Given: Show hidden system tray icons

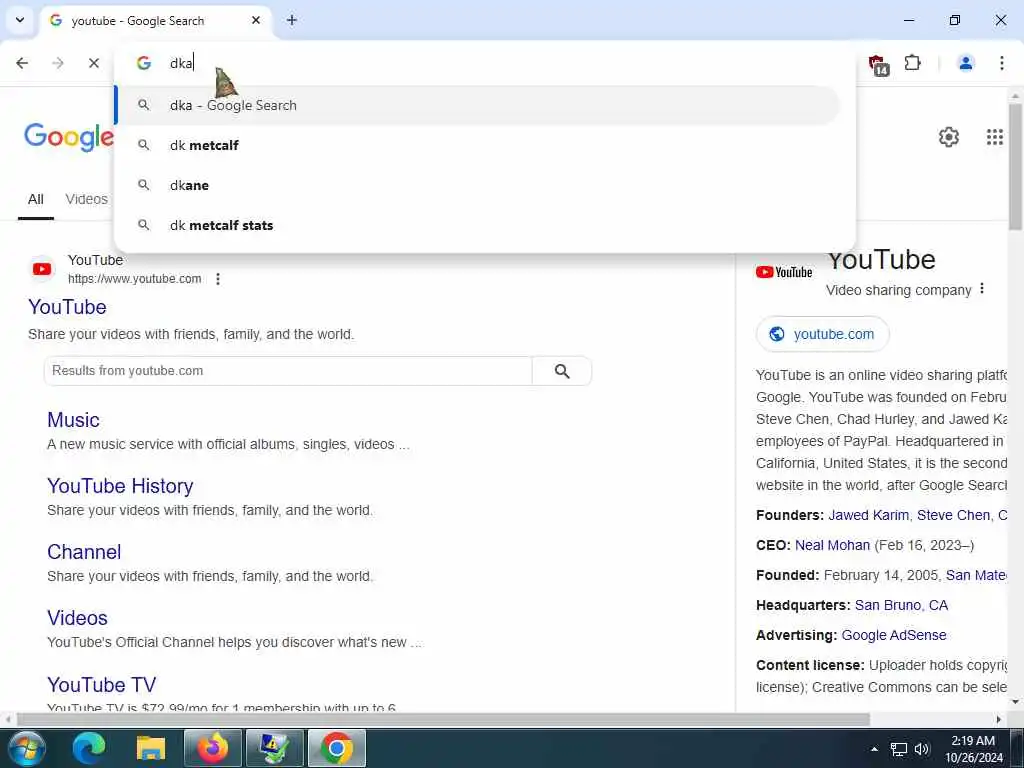Looking at the screenshot, I should pyautogui.click(x=874, y=749).
